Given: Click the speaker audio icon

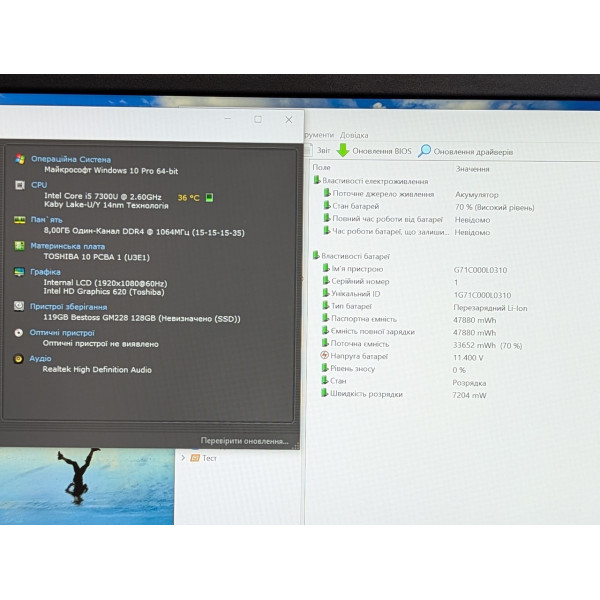Looking at the screenshot, I should (x=18, y=359).
